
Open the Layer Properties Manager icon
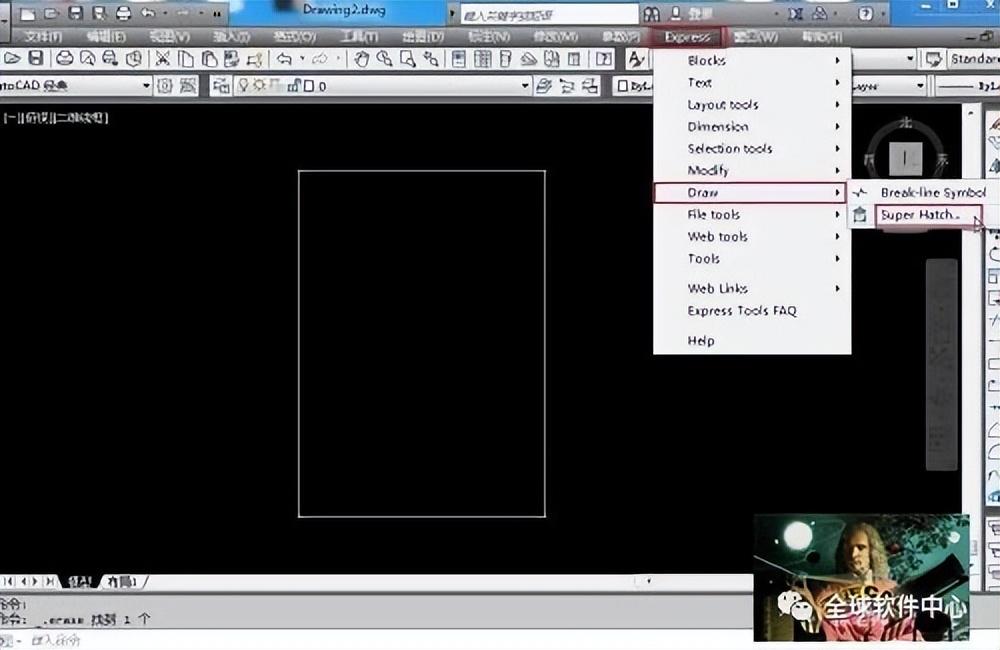click(x=221, y=85)
